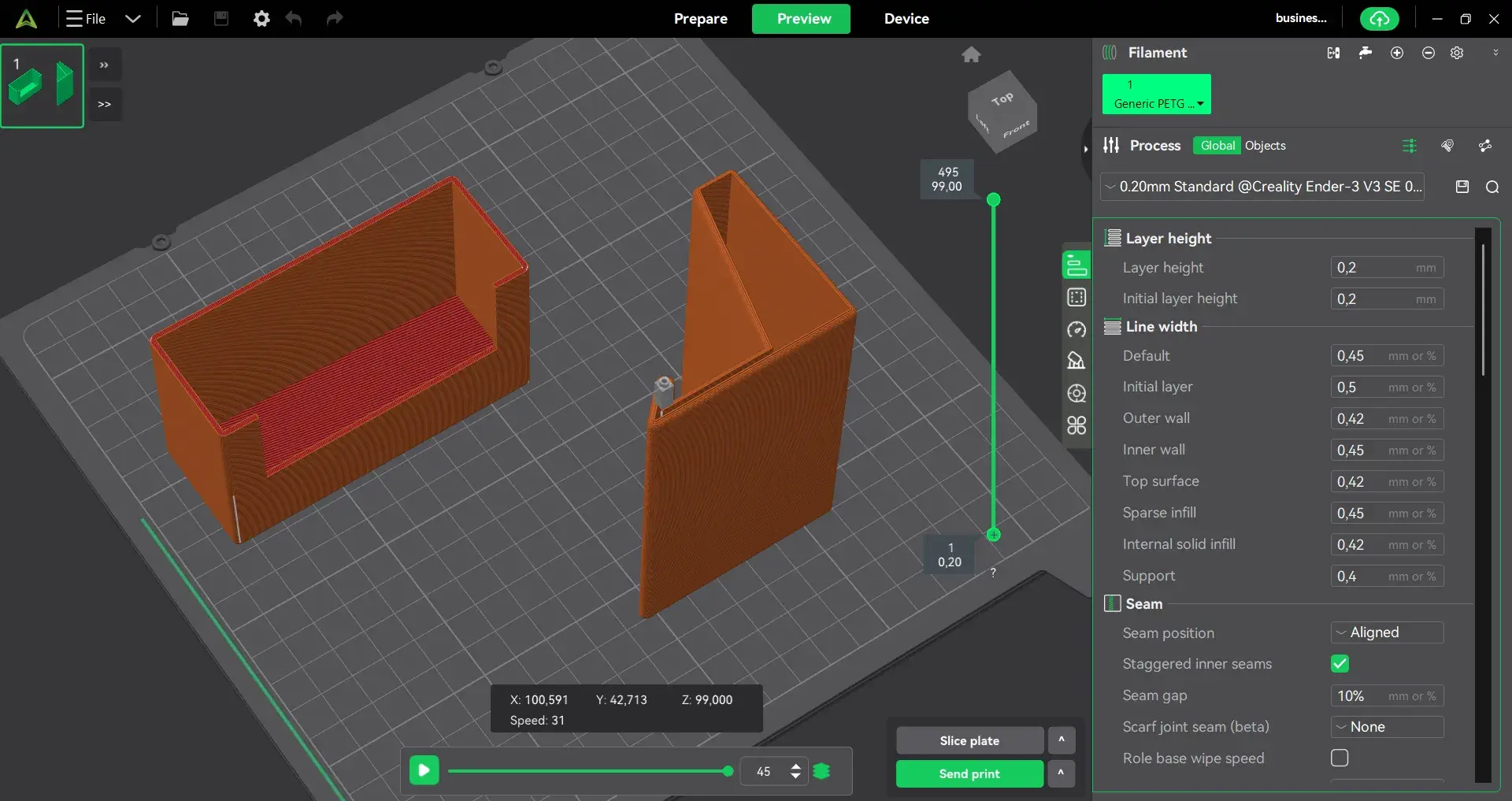Click the Slice plate button

coord(969,740)
